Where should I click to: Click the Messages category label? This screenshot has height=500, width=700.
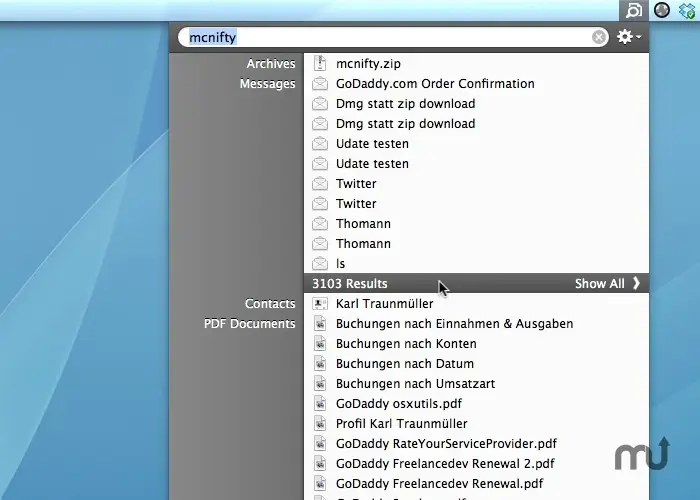click(x=267, y=84)
